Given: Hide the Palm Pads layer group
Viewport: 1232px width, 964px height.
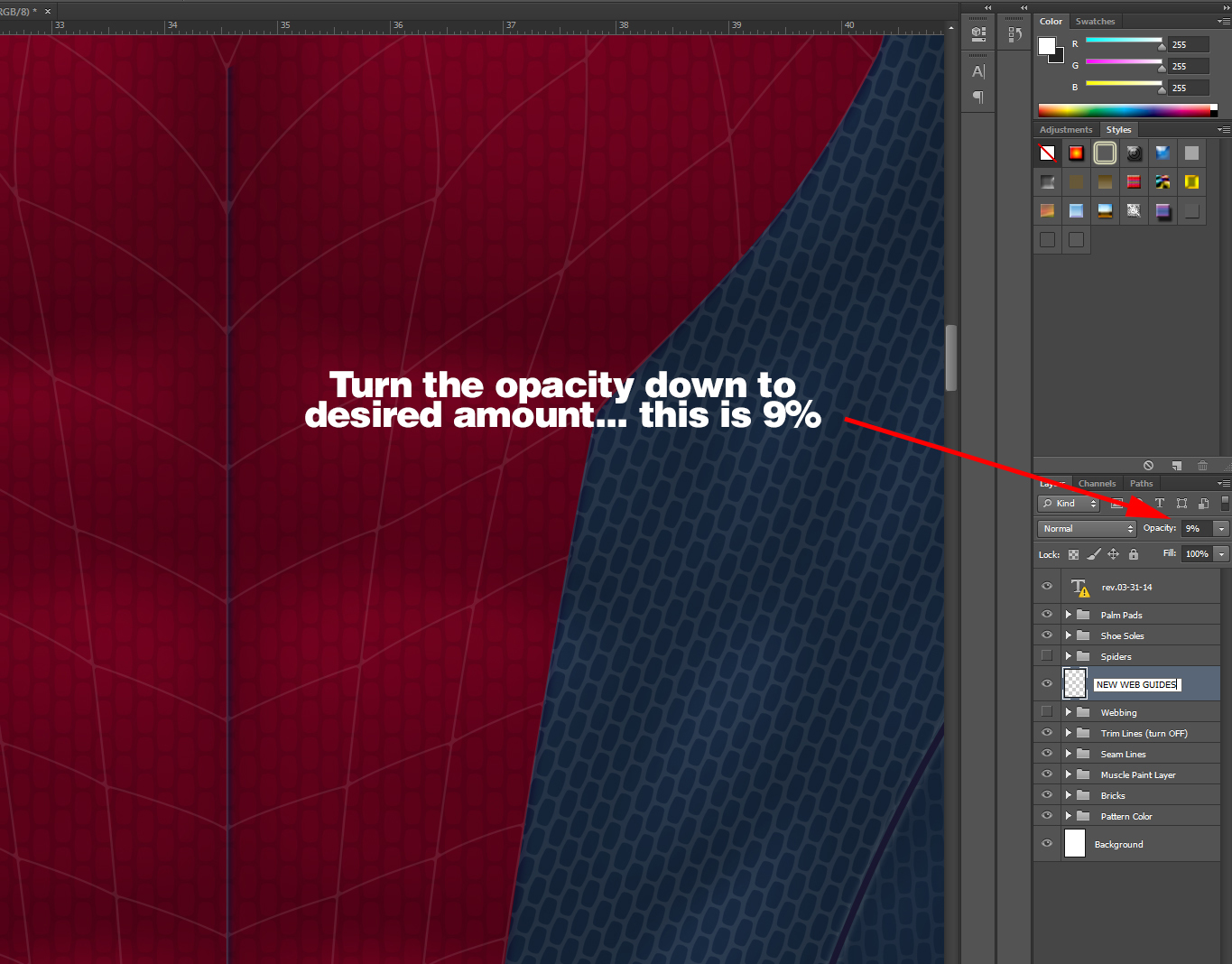Looking at the screenshot, I should point(1047,615).
